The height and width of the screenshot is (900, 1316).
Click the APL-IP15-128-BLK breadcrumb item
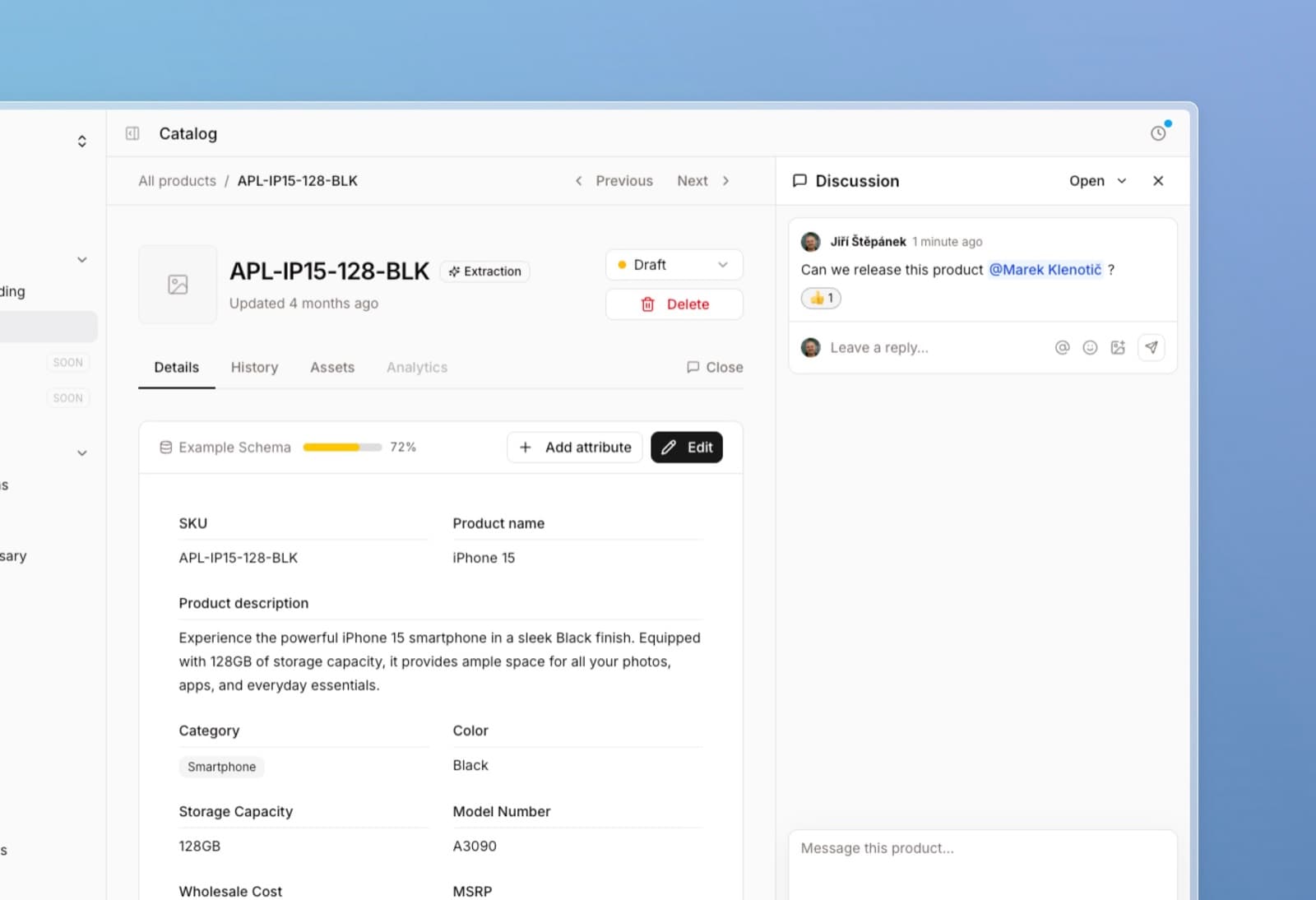pyautogui.click(x=298, y=181)
